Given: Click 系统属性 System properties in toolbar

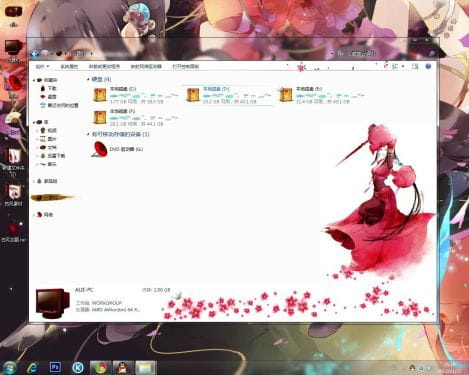Looking at the screenshot, I should click(x=69, y=66).
